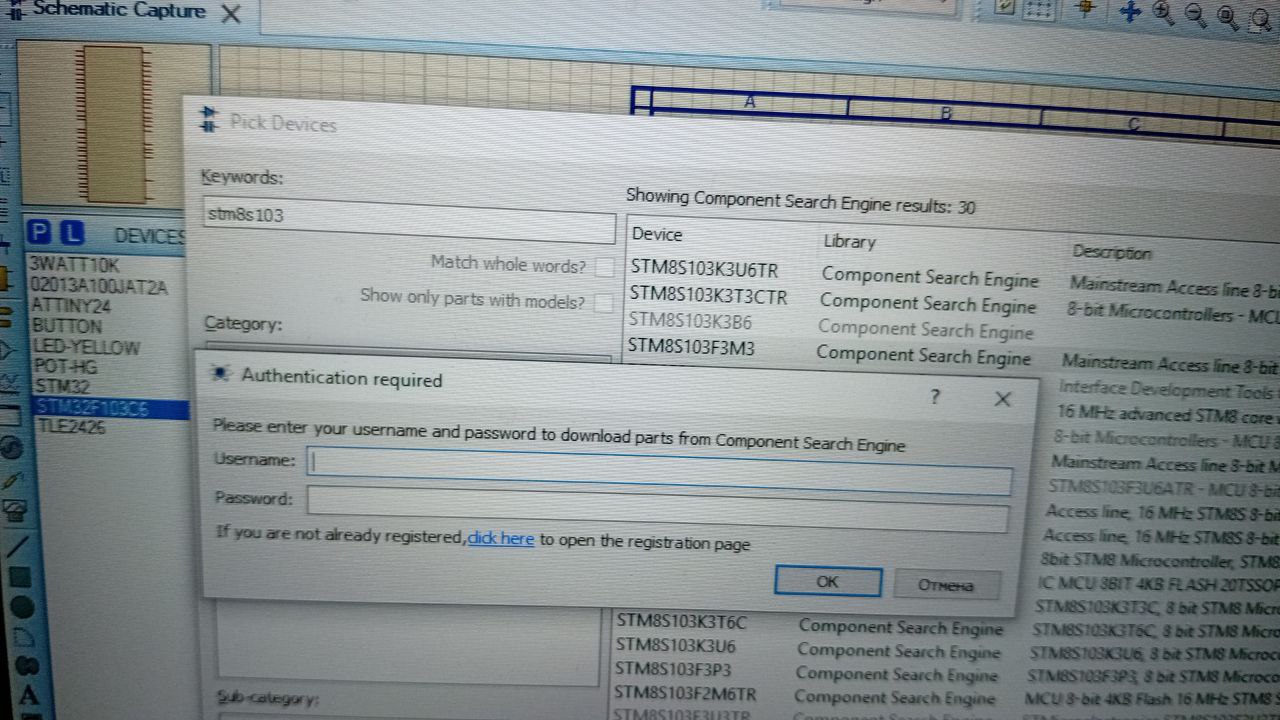The height and width of the screenshot is (720, 1280).
Task: Click the set false origin toolbar icon
Action: (1086, 9)
